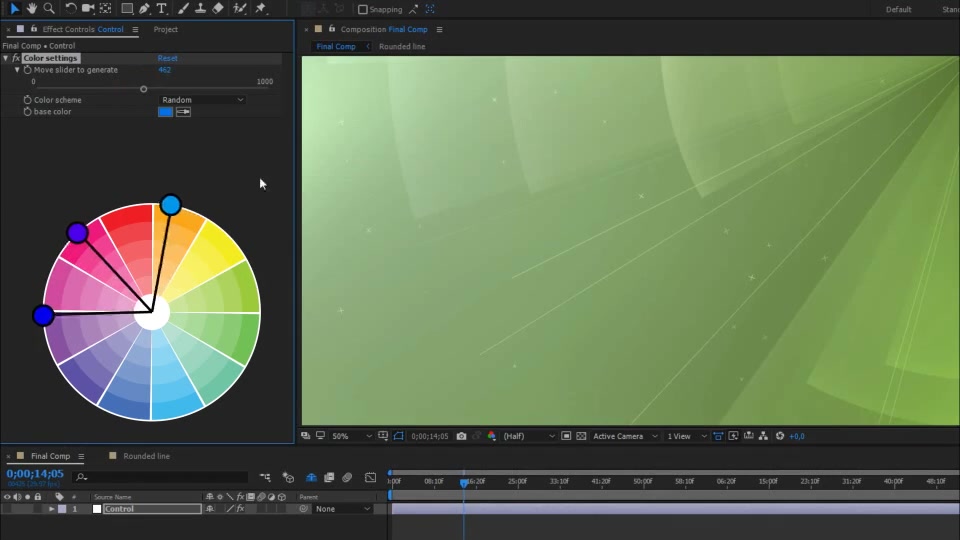This screenshot has height=540, width=960.
Task: Toggle lock on Effect Controls panel
Action: (x=34, y=29)
